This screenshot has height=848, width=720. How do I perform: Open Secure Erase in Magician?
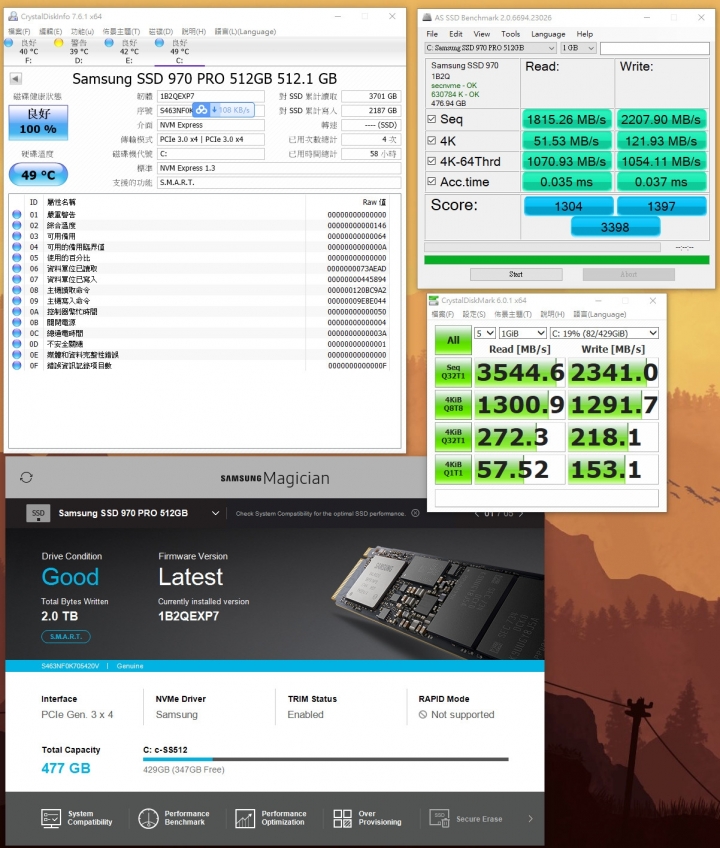click(466, 819)
